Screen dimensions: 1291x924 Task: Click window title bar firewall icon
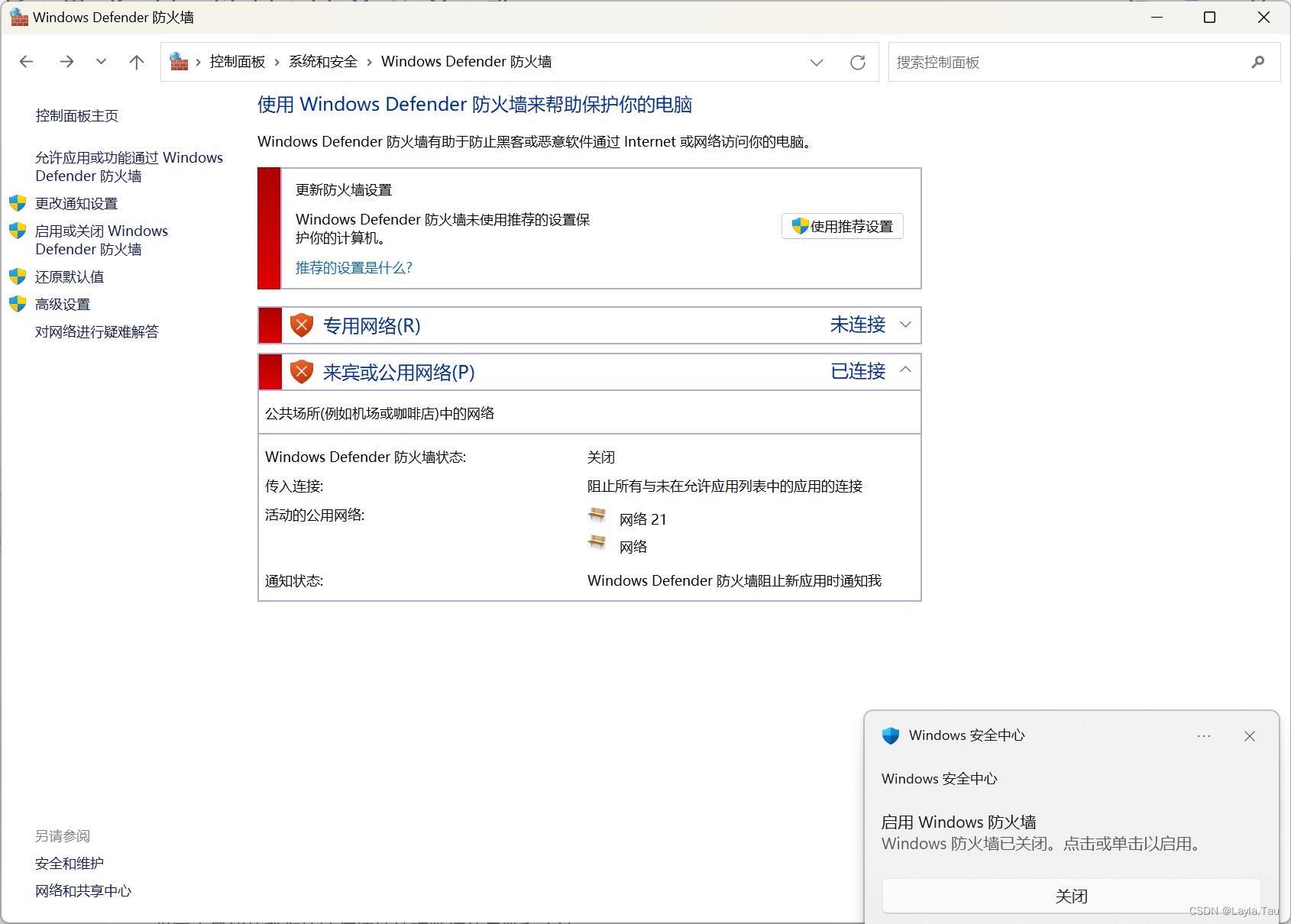(x=19, y=17)
